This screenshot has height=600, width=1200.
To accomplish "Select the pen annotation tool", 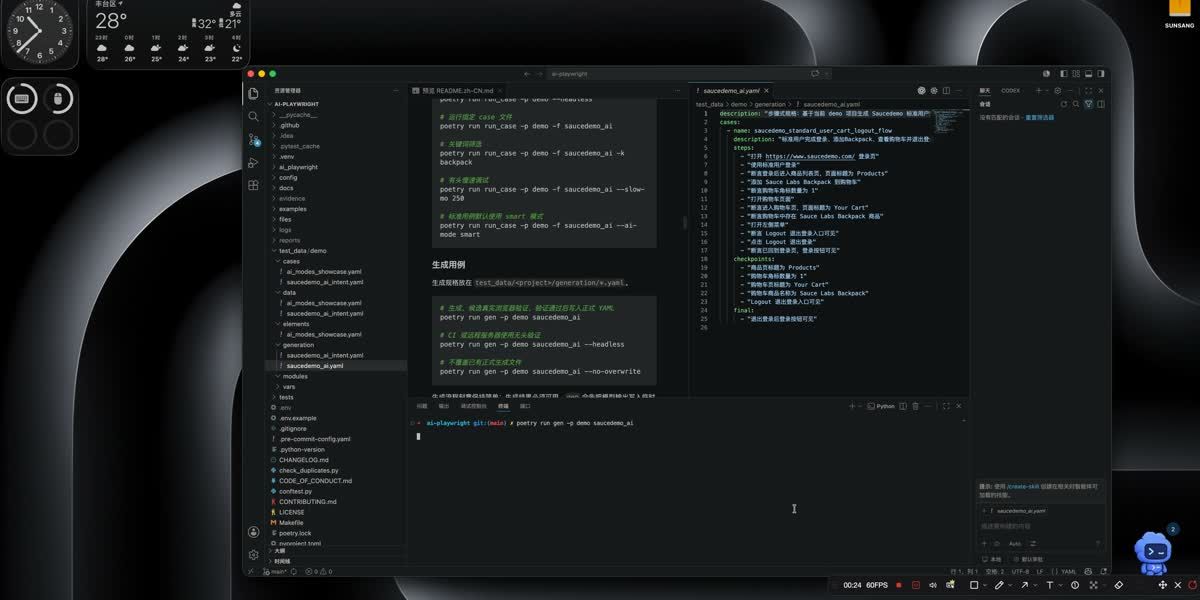I will click(x=998, y=585).
